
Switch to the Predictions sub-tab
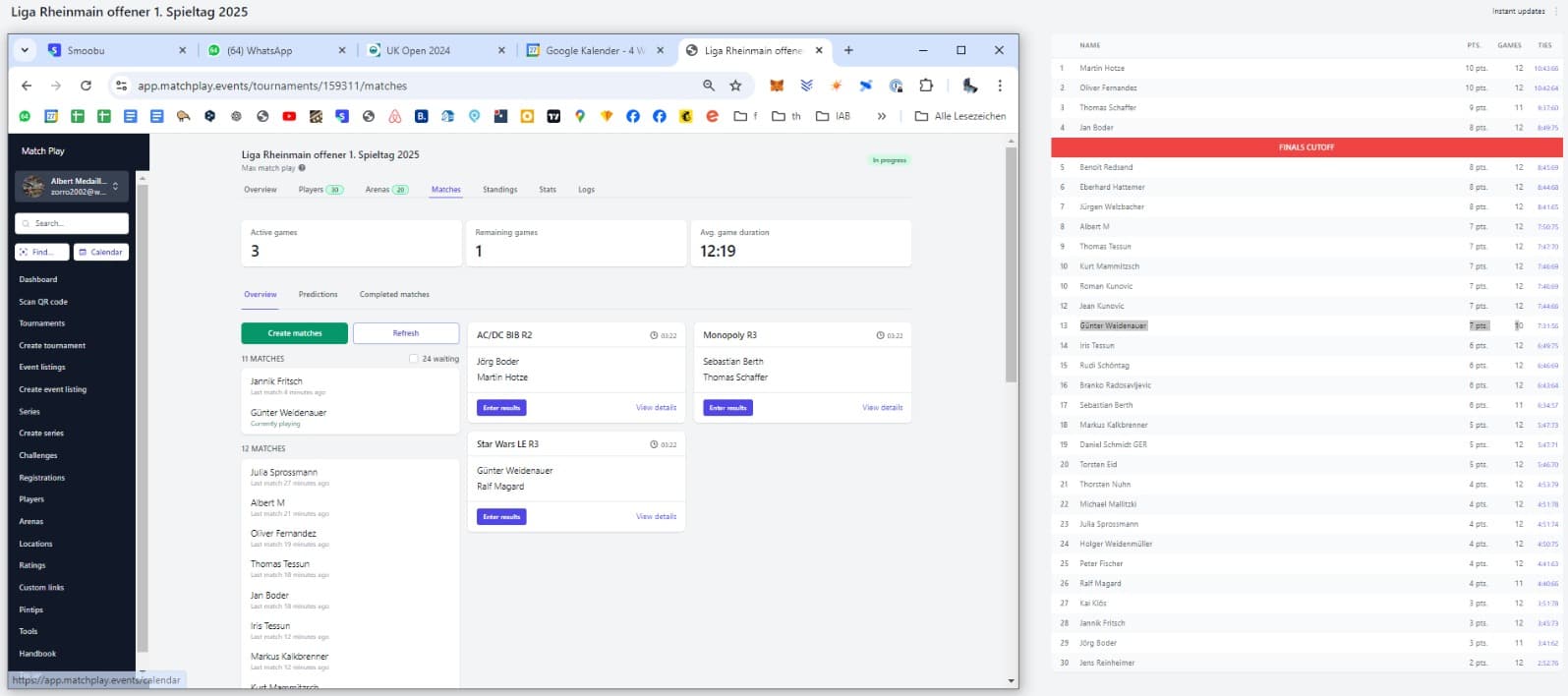click(318, 295)
